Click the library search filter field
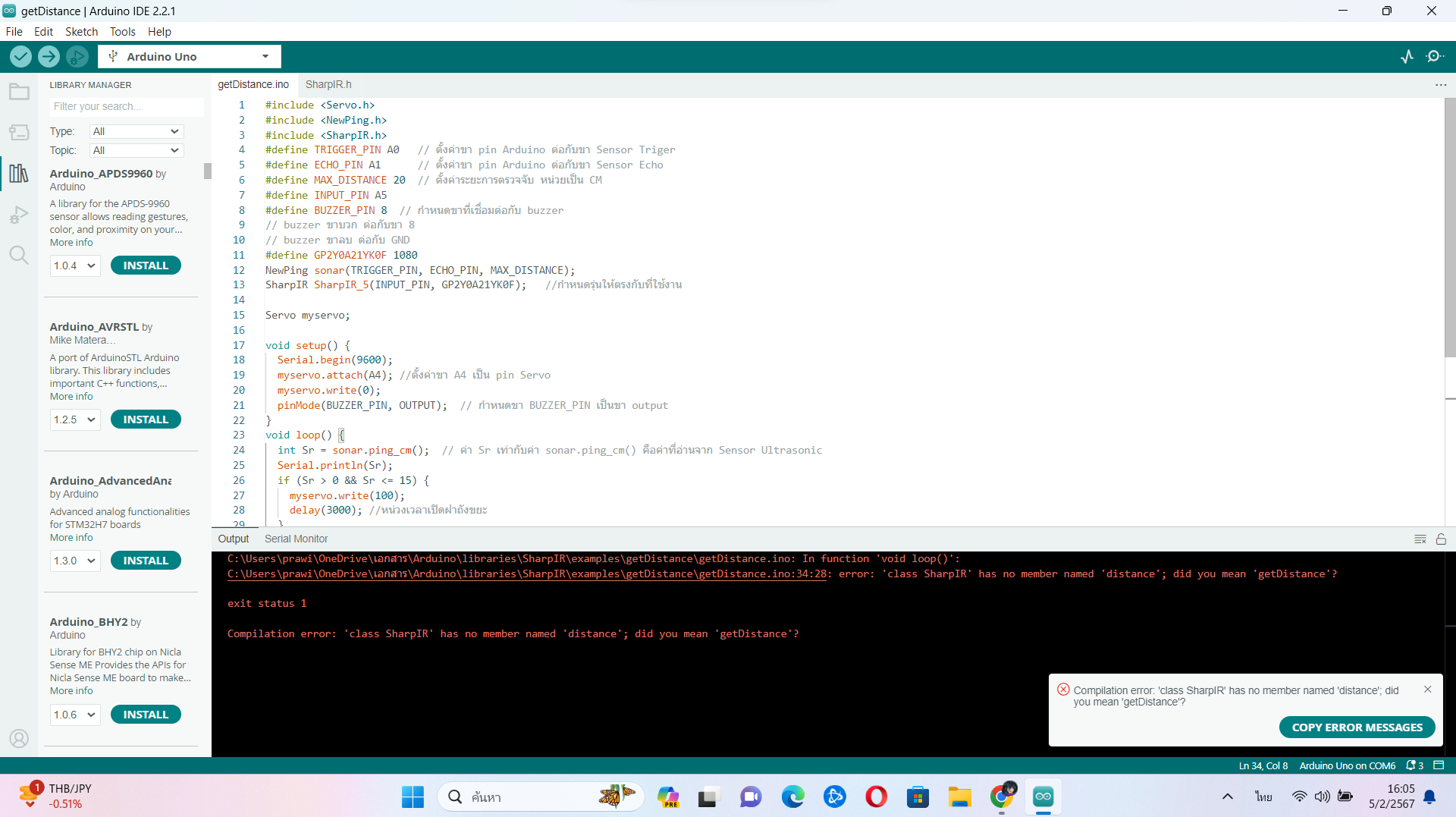The height and width of the screenshot is (817, 1456). point(126,106)
